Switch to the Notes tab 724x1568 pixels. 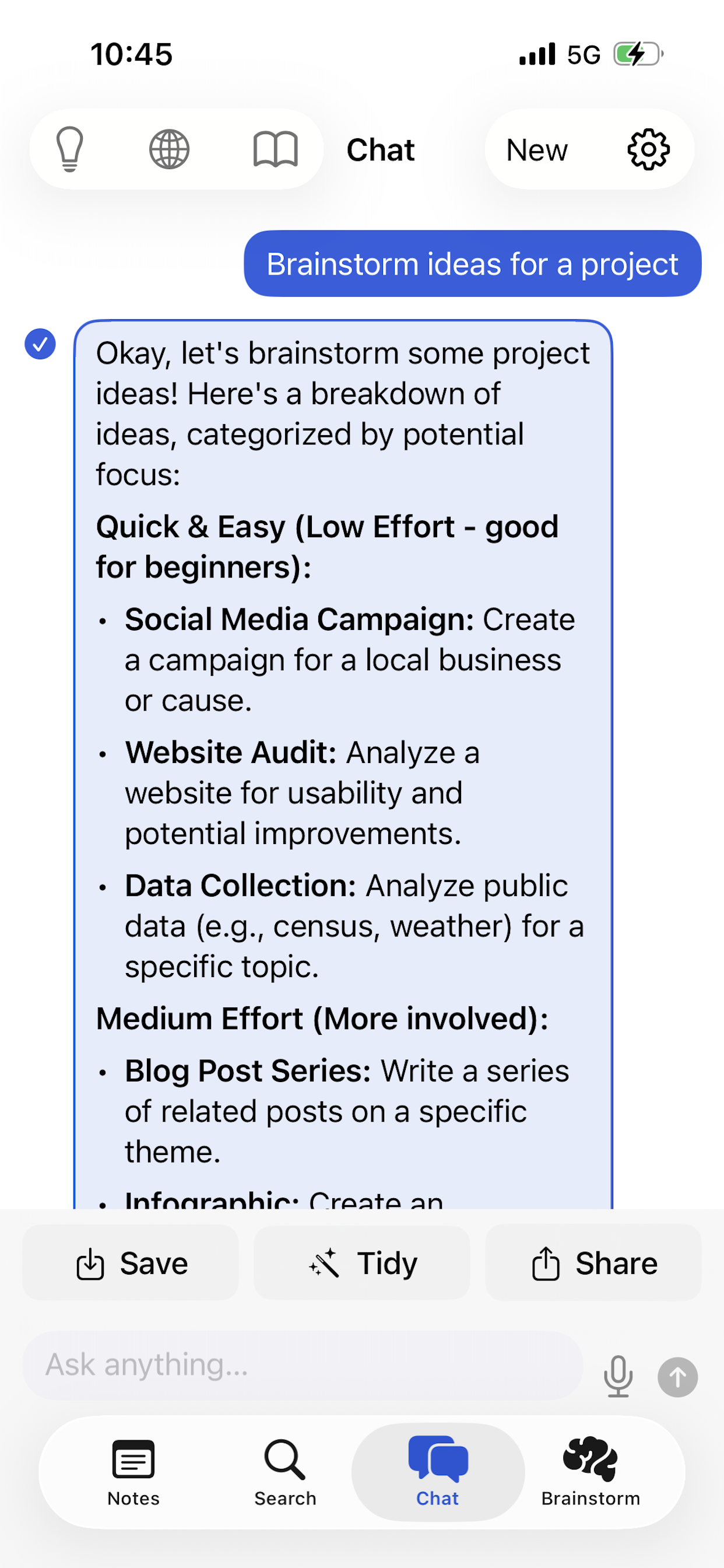[x=133, y=1472]
